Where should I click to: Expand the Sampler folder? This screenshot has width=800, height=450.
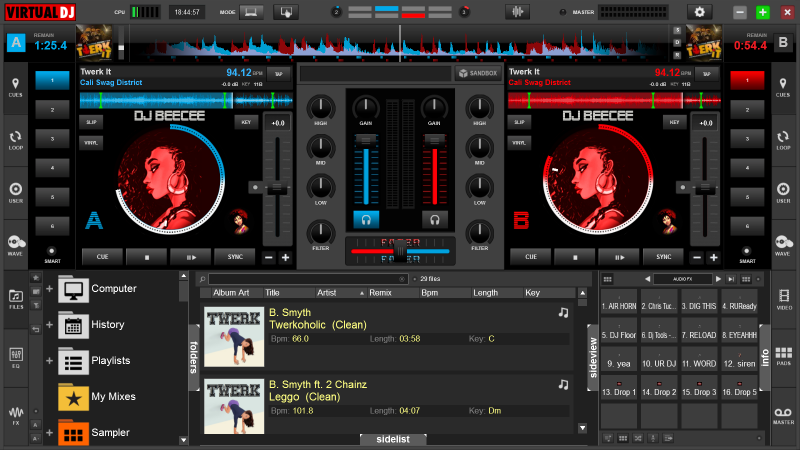[x=49, y=433]
